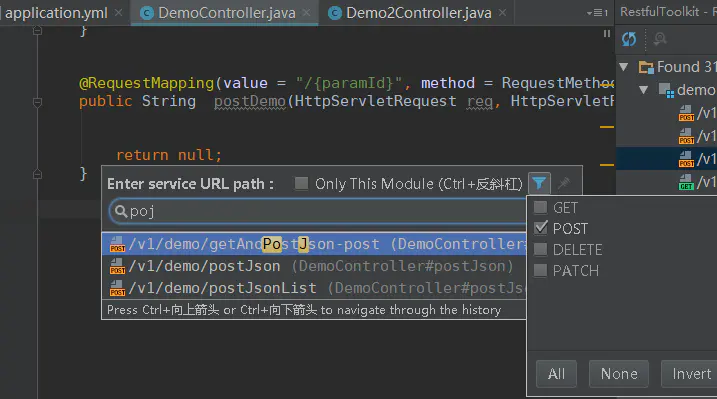Select the /v1/demo/postJsonList search result
The height and width of the screenshot is (399, 717).
tap(314, 288)
